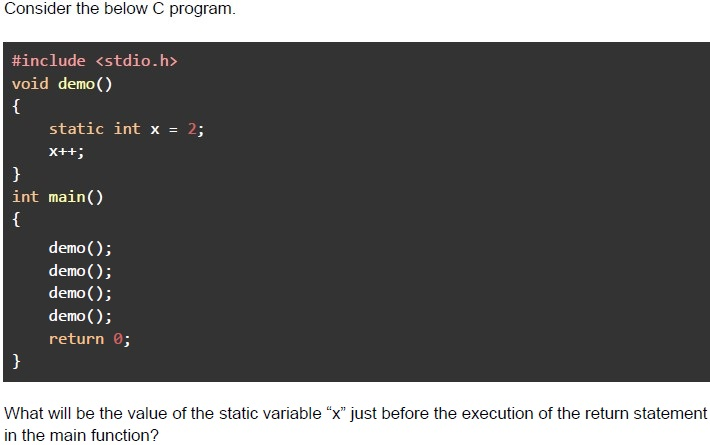Click the 'void' keyword before demo

pyautogui.click(x=30, y=84)
